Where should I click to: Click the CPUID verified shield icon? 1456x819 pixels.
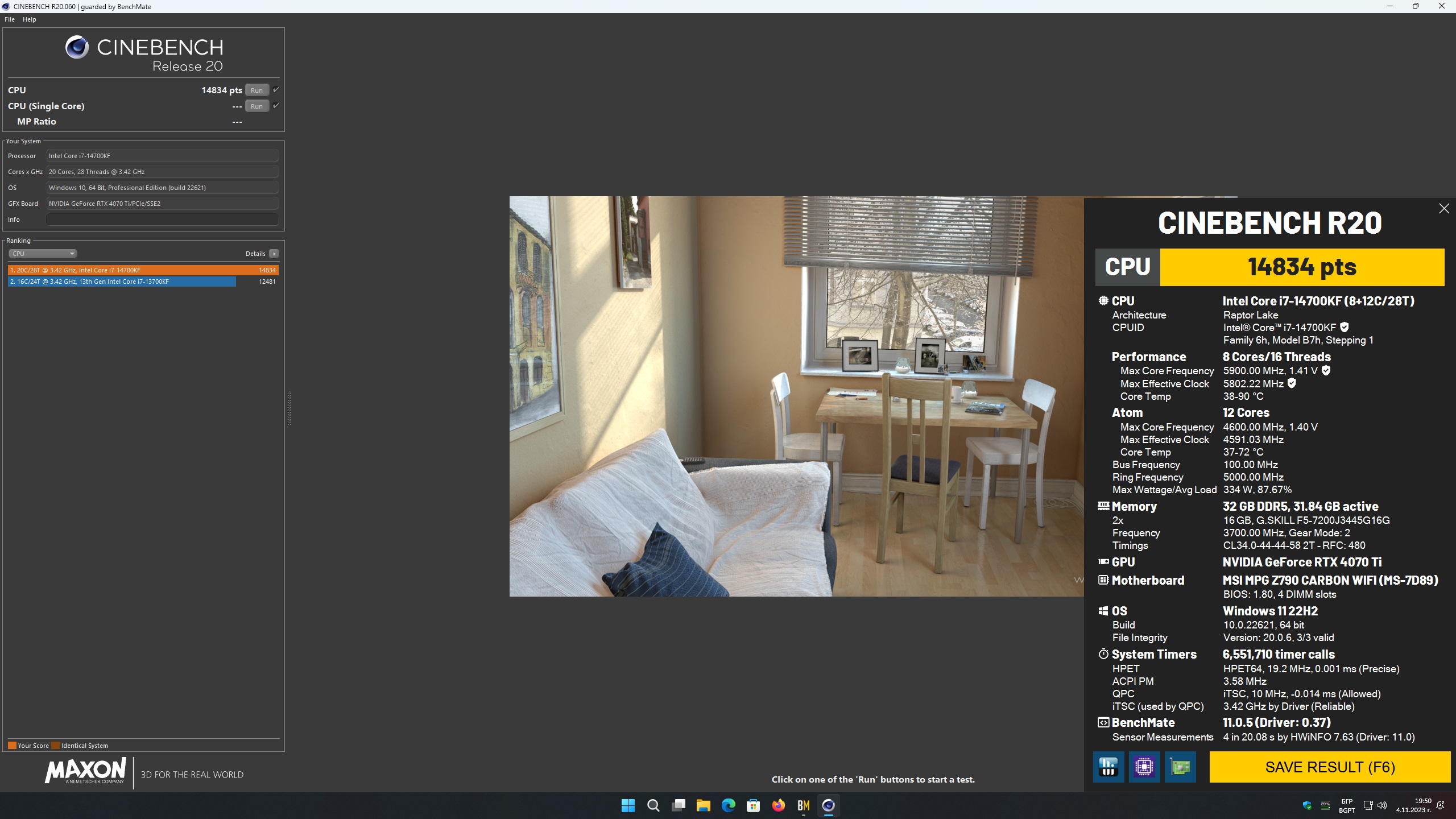pos(1345,327)
